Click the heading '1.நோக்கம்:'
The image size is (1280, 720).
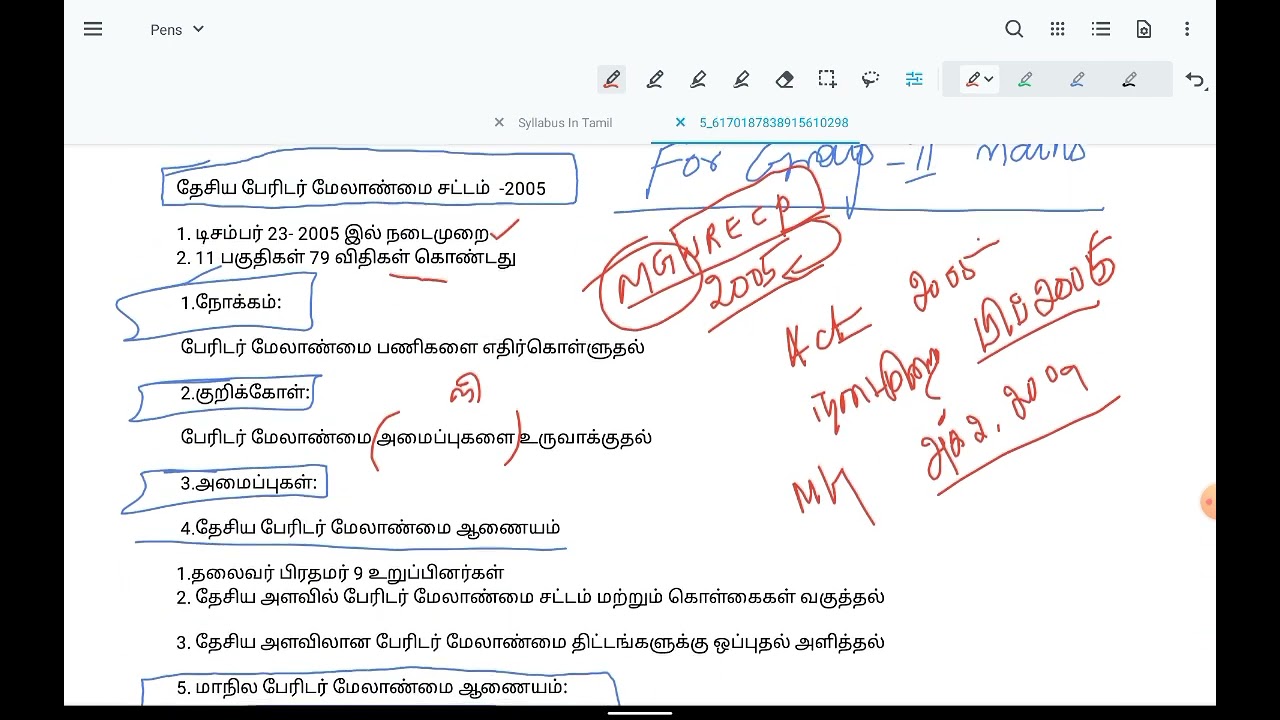pos(231,303)
